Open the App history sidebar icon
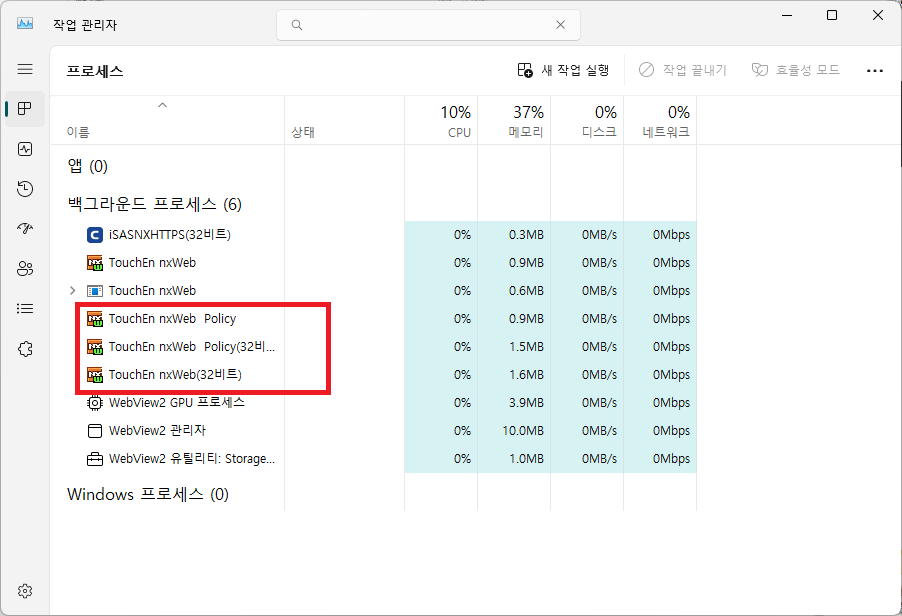 [x=25, y=189]
